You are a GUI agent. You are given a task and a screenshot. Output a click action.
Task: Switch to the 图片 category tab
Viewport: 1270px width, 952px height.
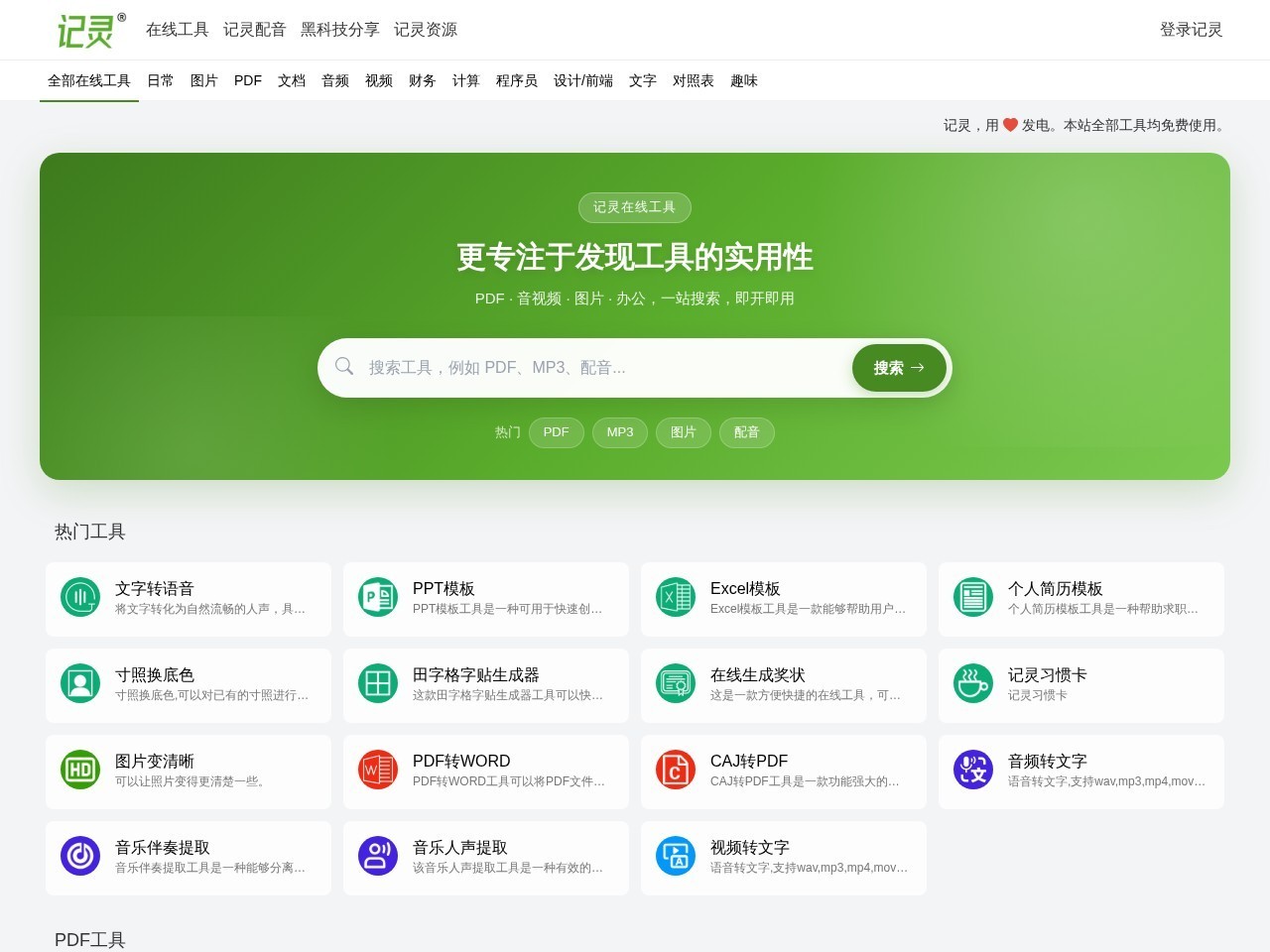204,80
